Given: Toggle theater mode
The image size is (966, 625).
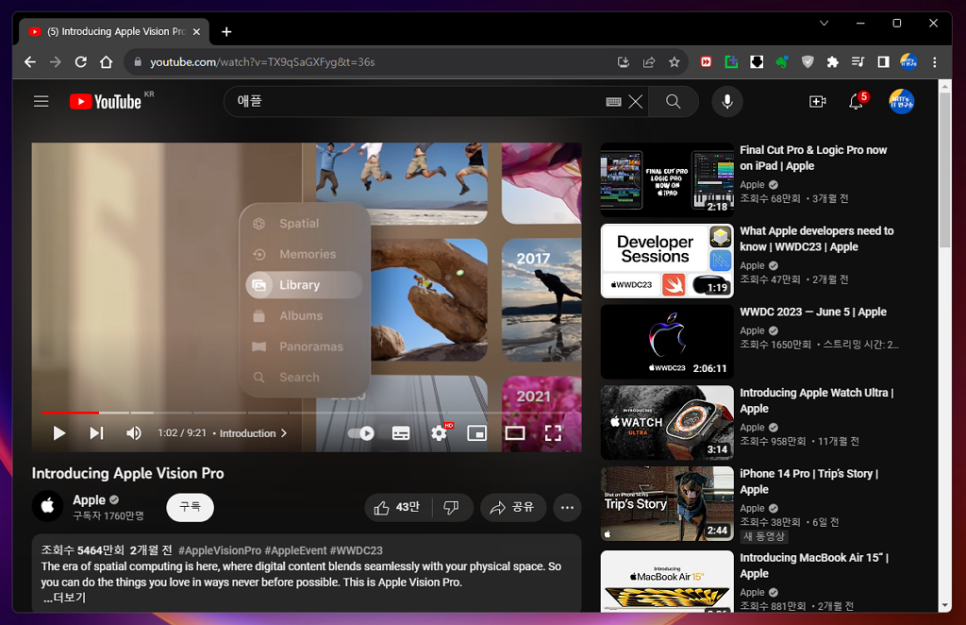Looking at the screenshot, I should point(515,433).
